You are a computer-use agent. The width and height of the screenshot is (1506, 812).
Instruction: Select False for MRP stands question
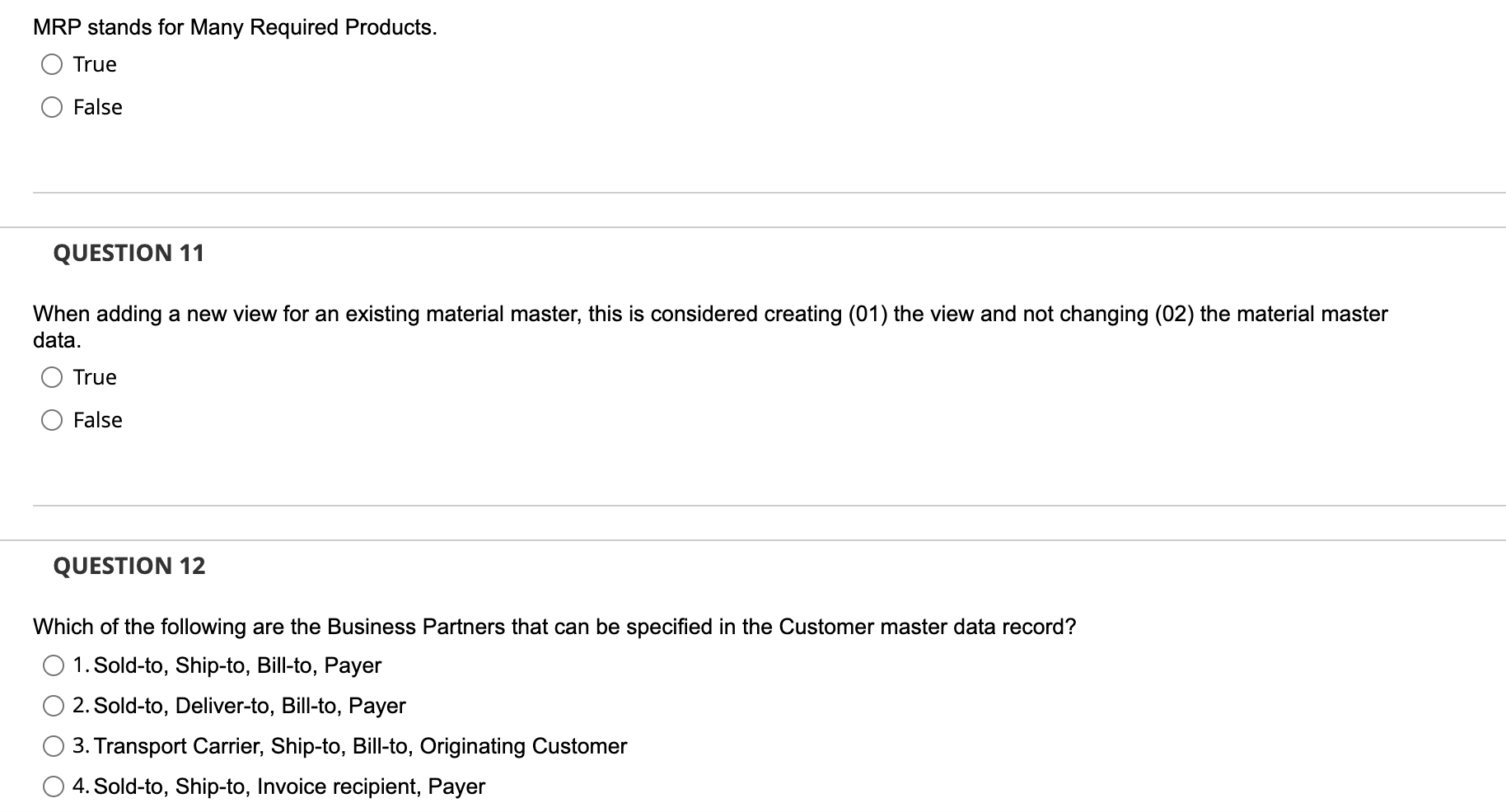(x=52, y=107)
